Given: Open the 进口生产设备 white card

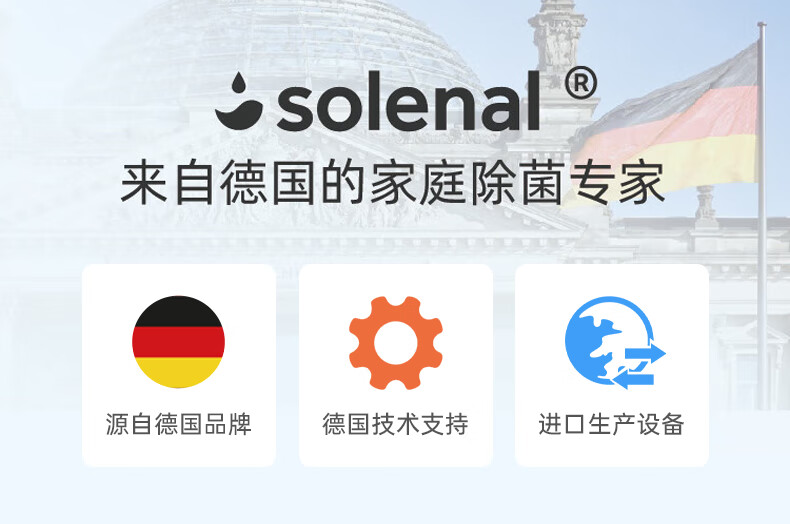Looking at the screenshot, I should tap(612, 365).
